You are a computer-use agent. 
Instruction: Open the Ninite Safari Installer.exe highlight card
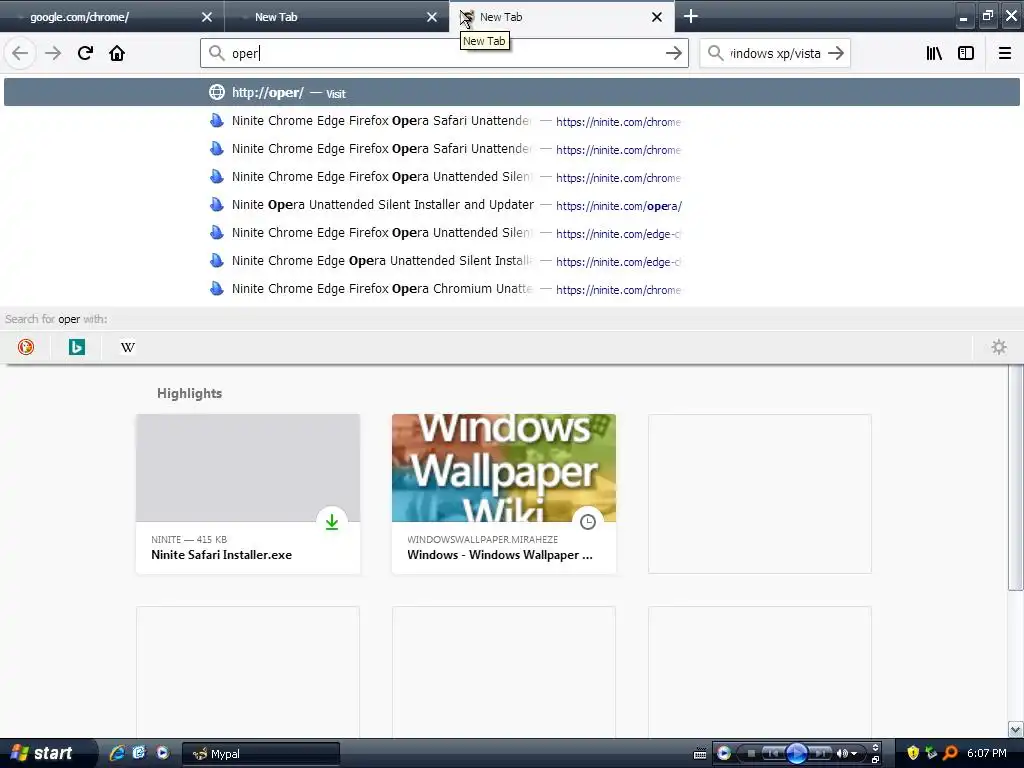248,494
